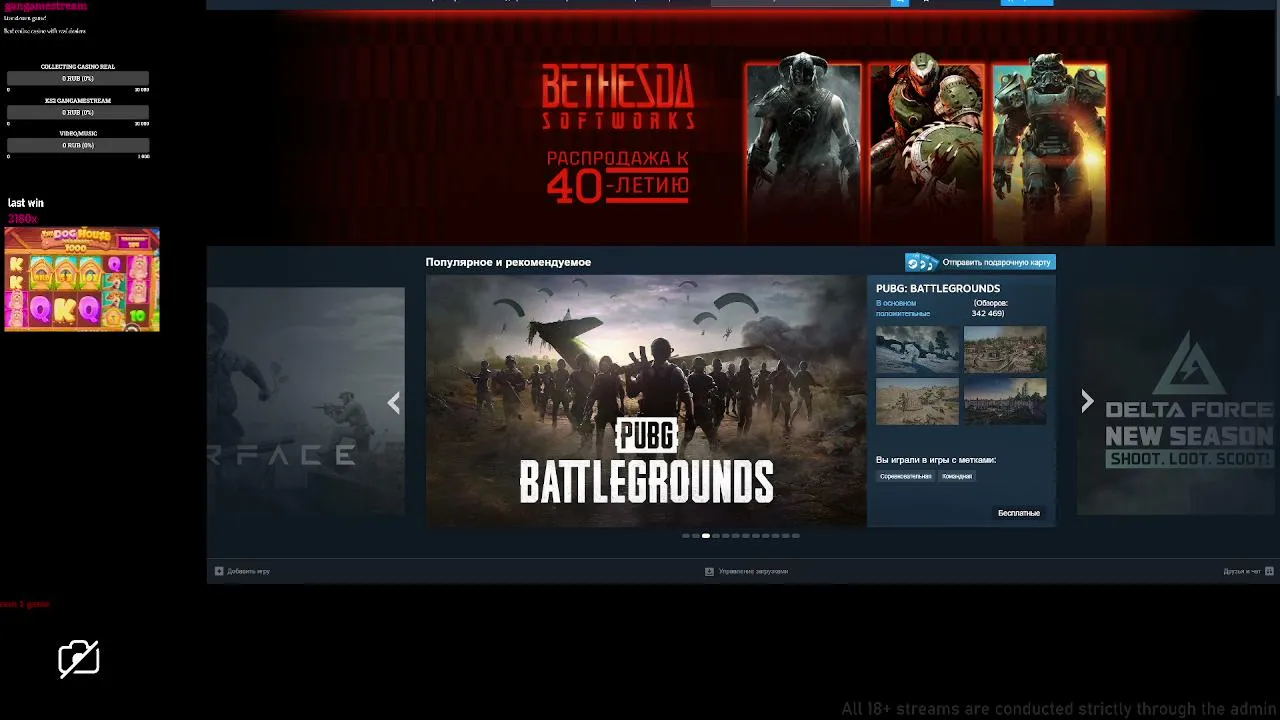Click the Video/Music progress bar
Screen dimensions: 1280x720
pyautogui.click(x=78, y=145)
